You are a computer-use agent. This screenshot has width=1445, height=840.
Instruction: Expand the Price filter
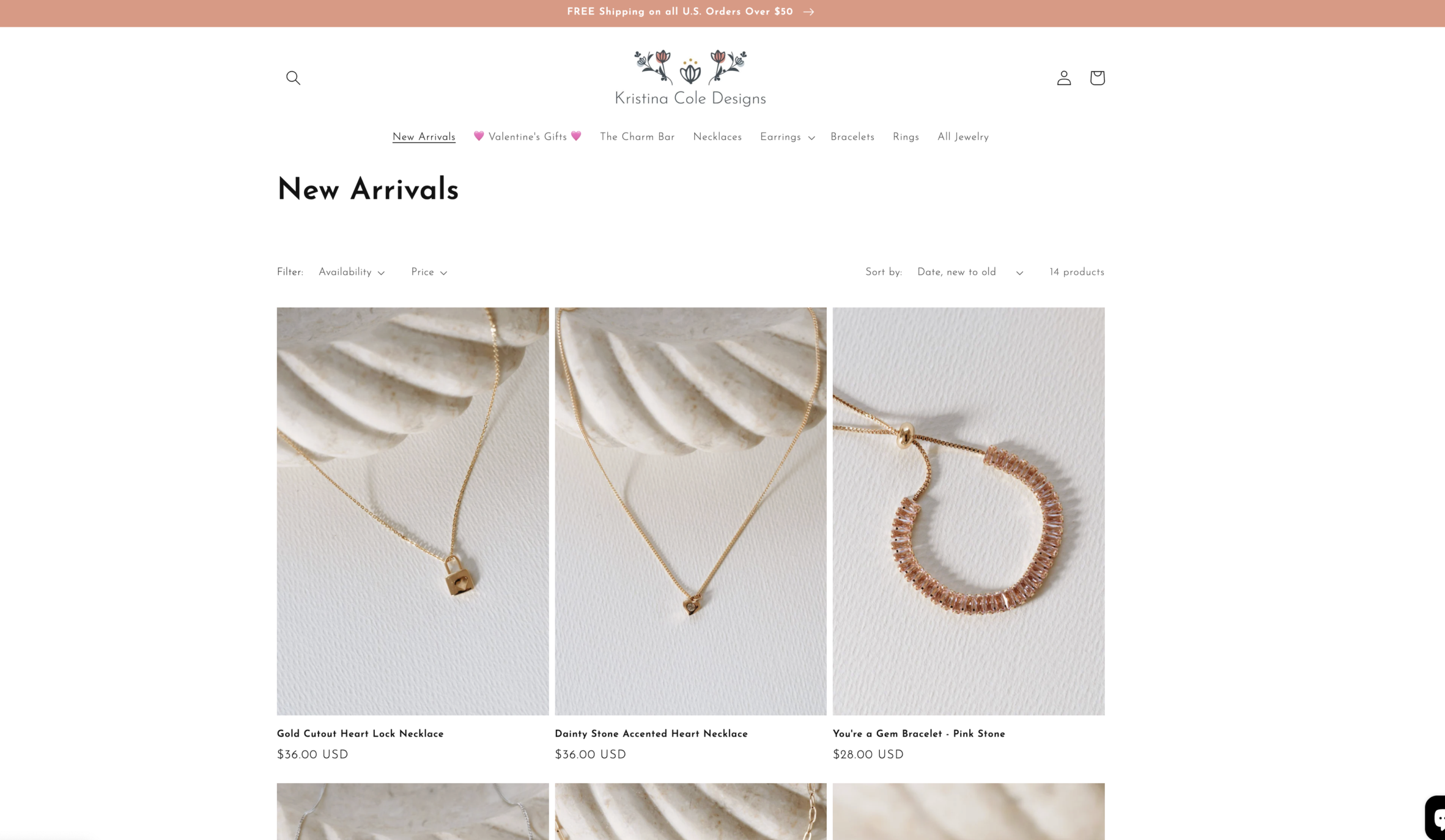point(429,272)
